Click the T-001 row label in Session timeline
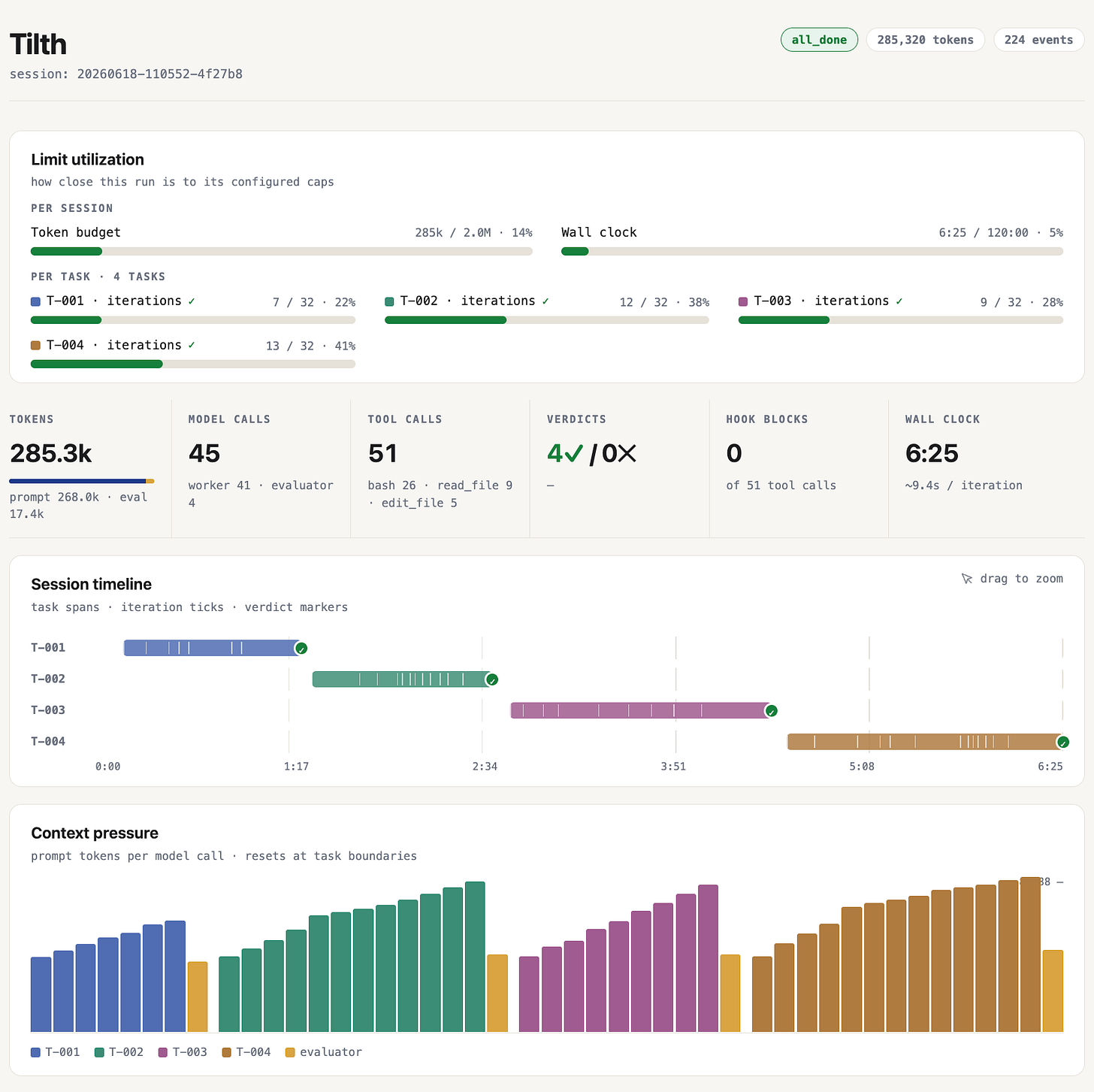 [48, 648]
